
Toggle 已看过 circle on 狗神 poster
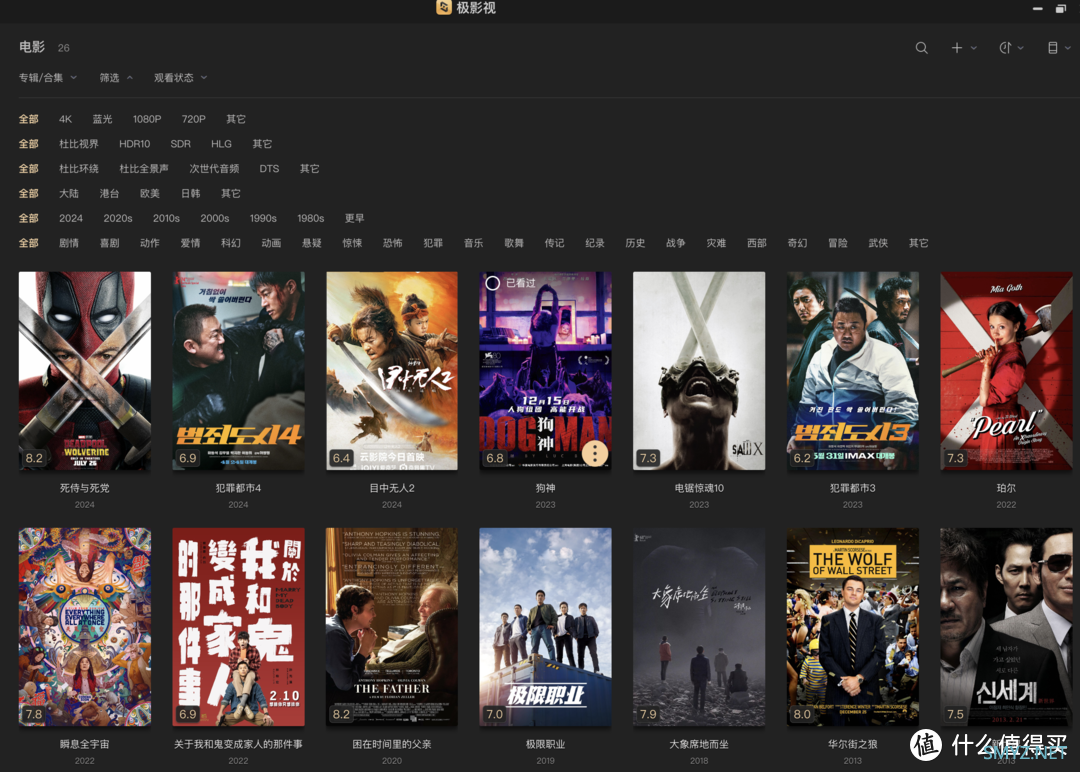492,283
